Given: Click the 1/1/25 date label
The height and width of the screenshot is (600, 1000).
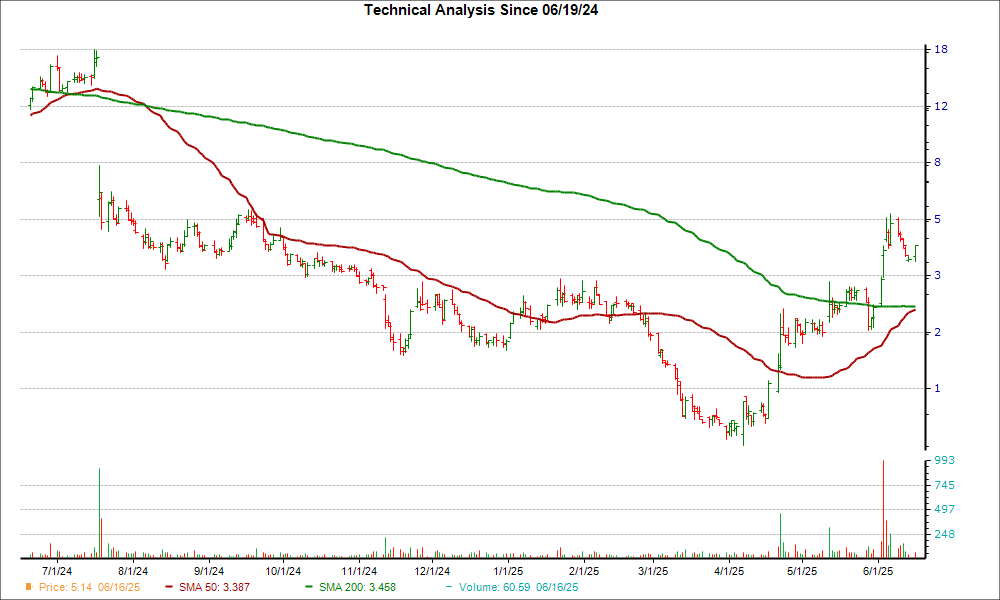Looking at the screenshot, I should coord(508,571).
